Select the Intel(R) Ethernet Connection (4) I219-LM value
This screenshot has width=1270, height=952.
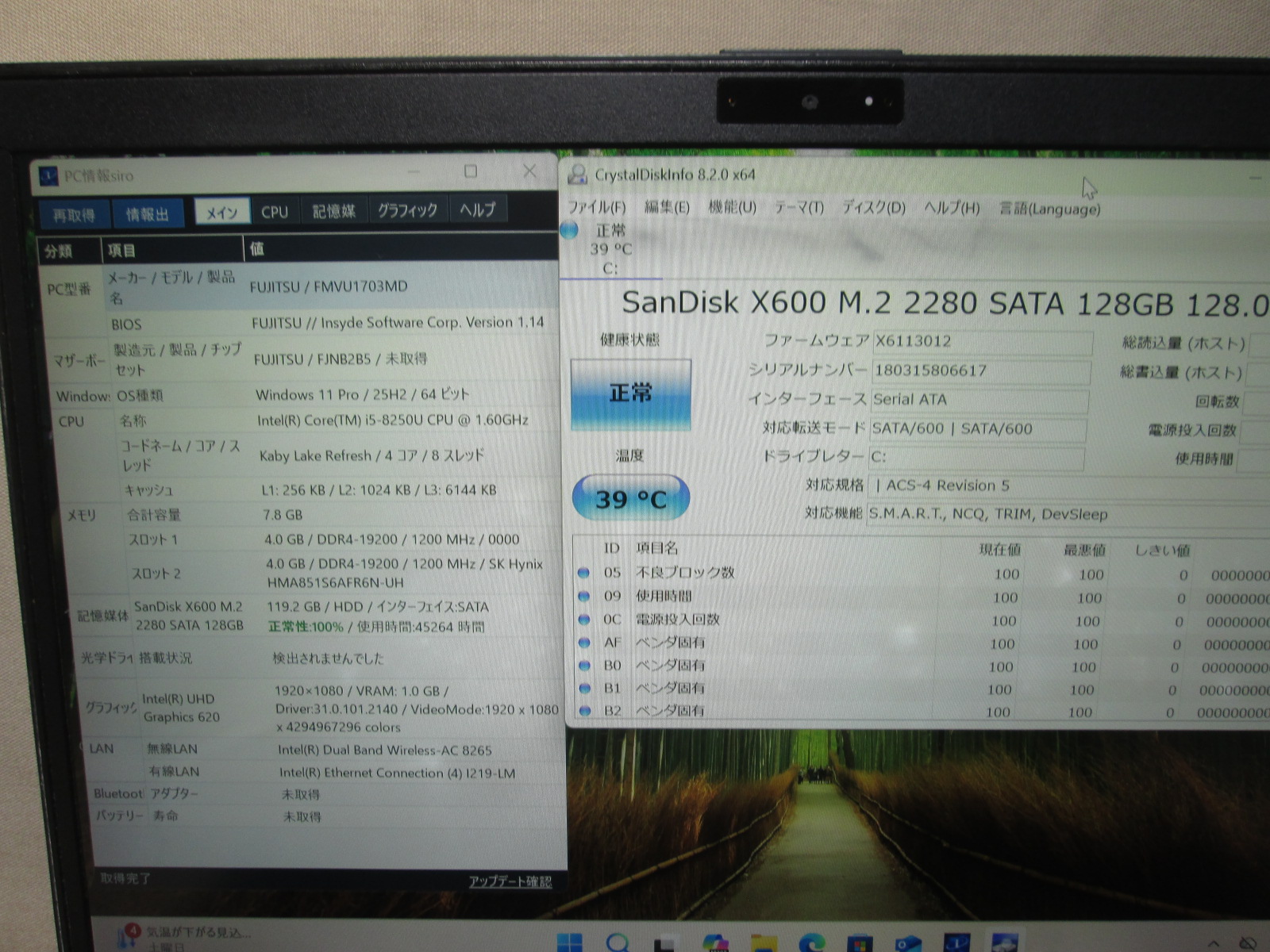pos(397,773)
